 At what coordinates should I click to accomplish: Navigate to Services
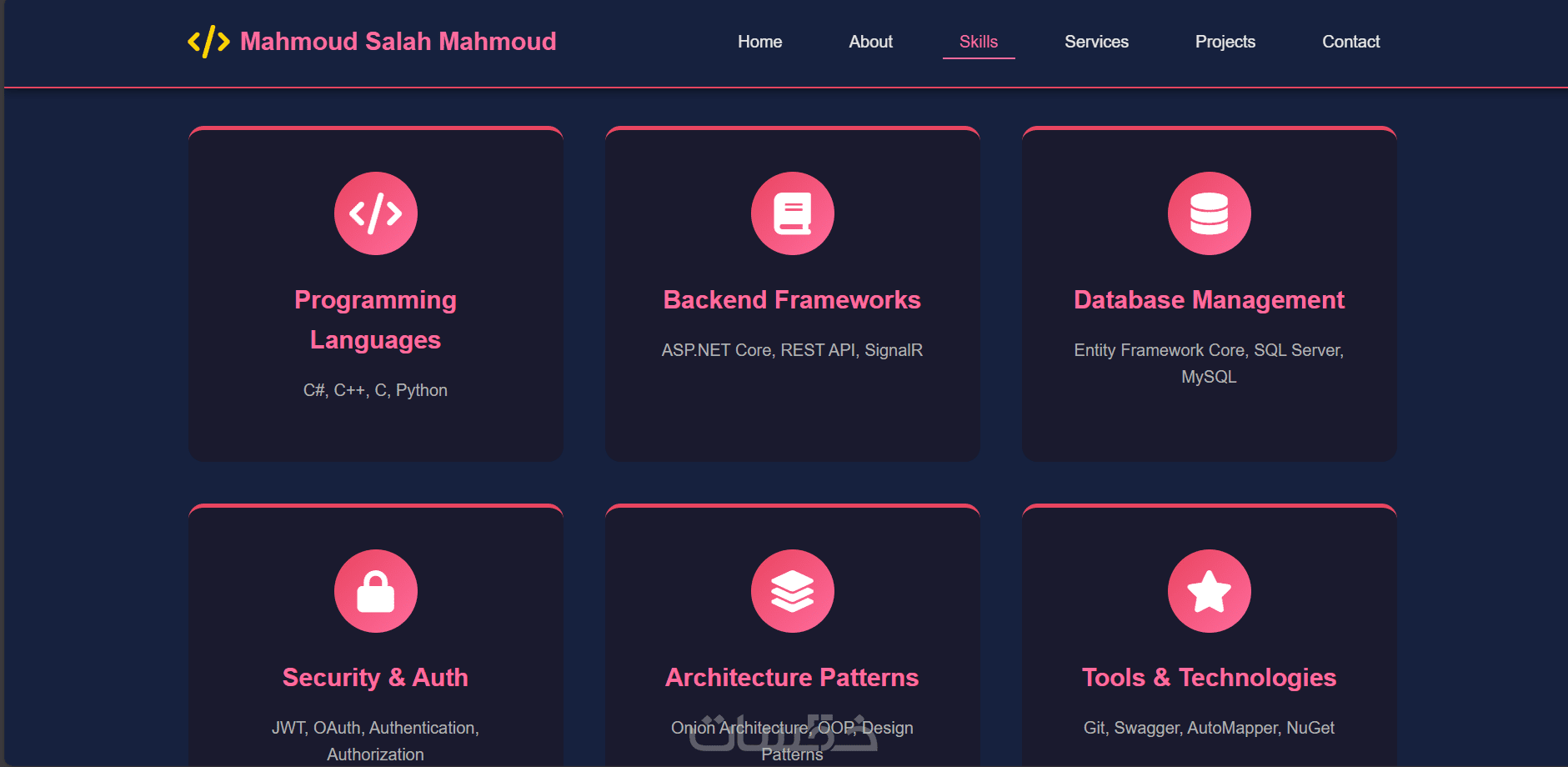[1097, 42]
